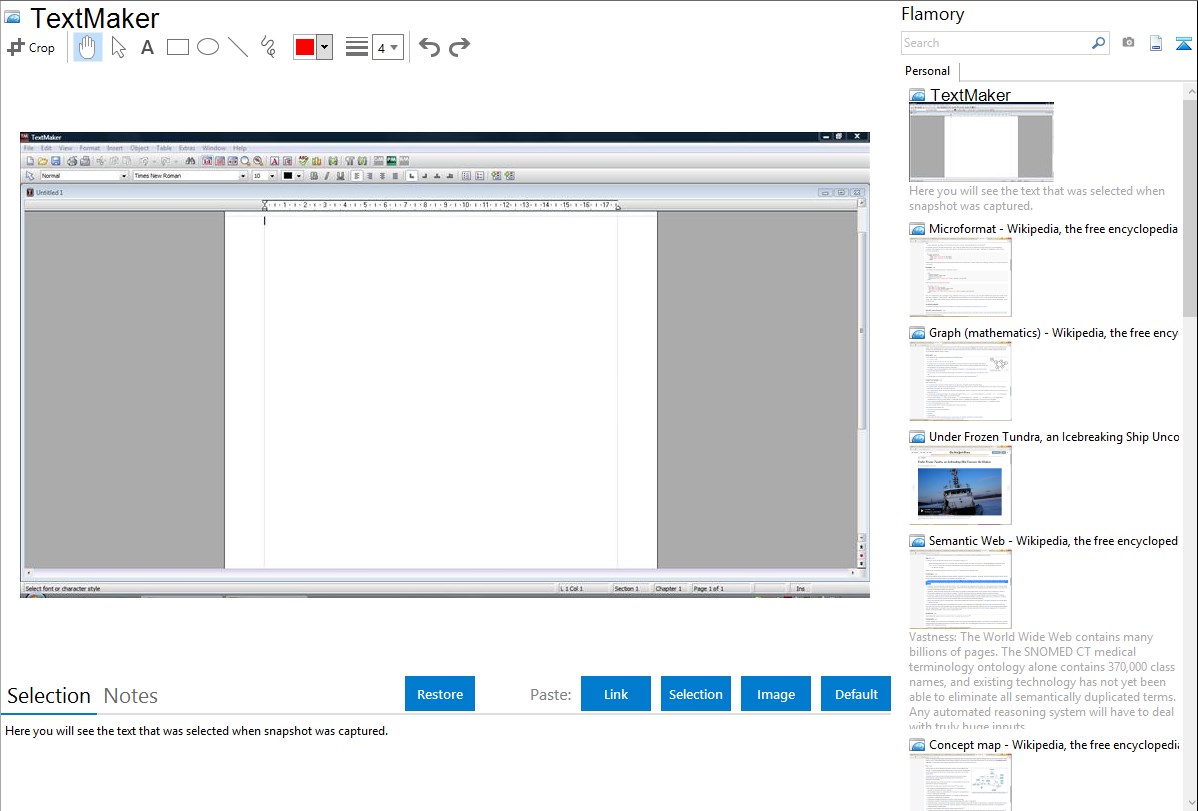Image resolution: width=1198 pixels, height=811 pixels.
Task: Open the Icebreaking Ship snapshot thumbnail
Action: pos(960,485)
